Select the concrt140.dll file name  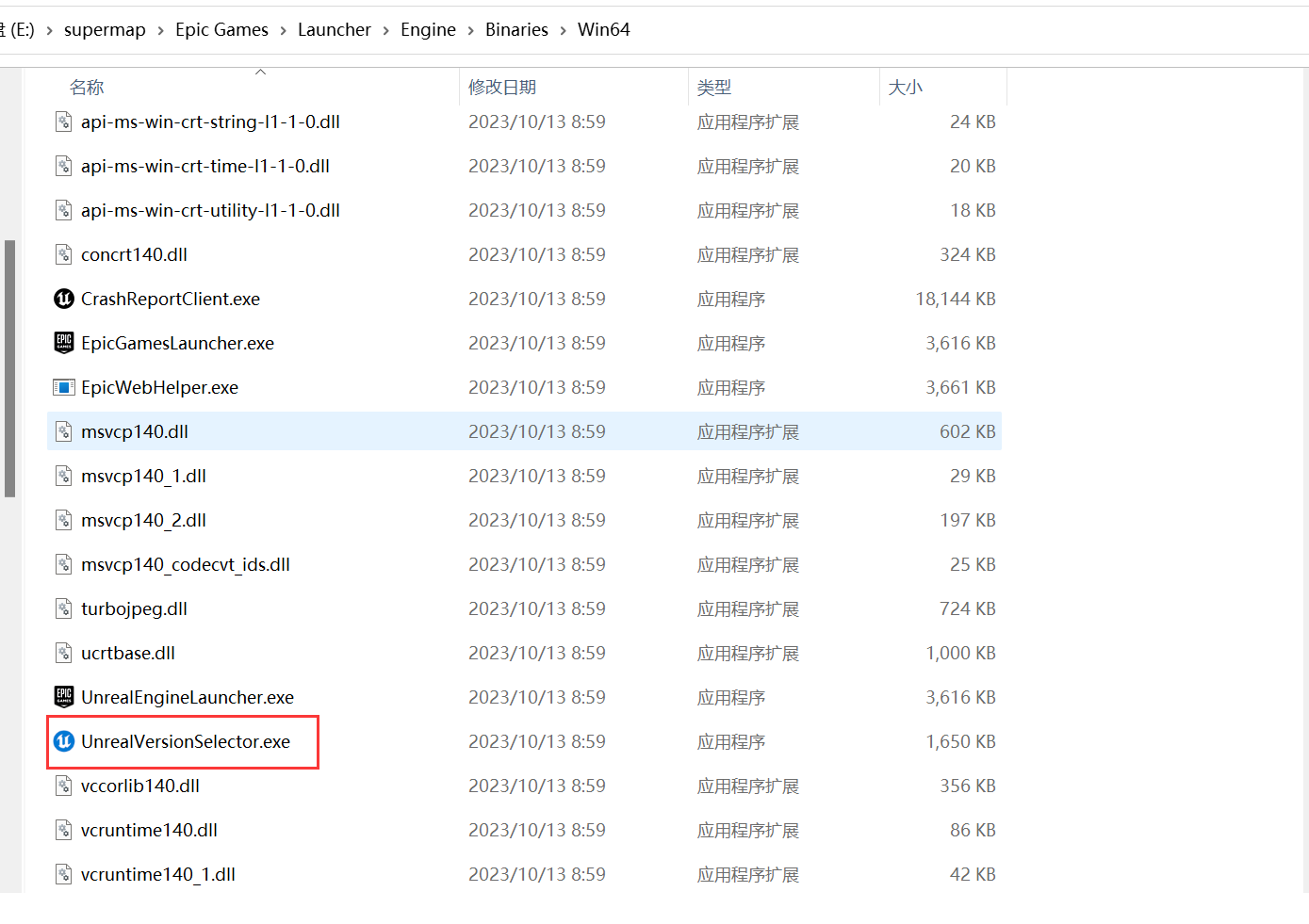(134, 254)
